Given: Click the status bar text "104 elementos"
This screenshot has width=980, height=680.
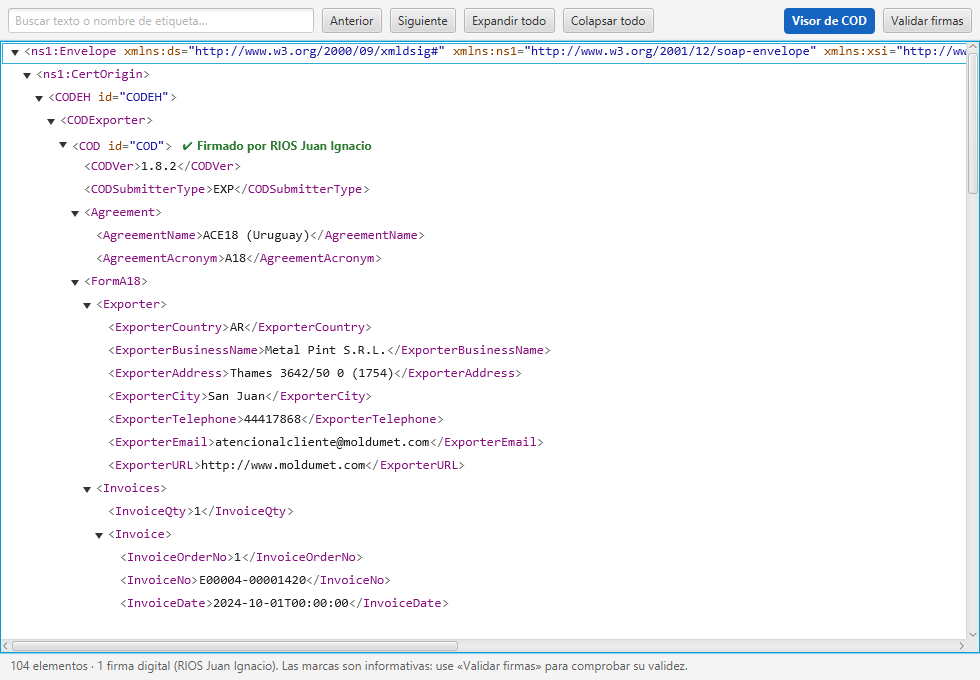Looking at the screenshot, I should (x=49, y=666).
